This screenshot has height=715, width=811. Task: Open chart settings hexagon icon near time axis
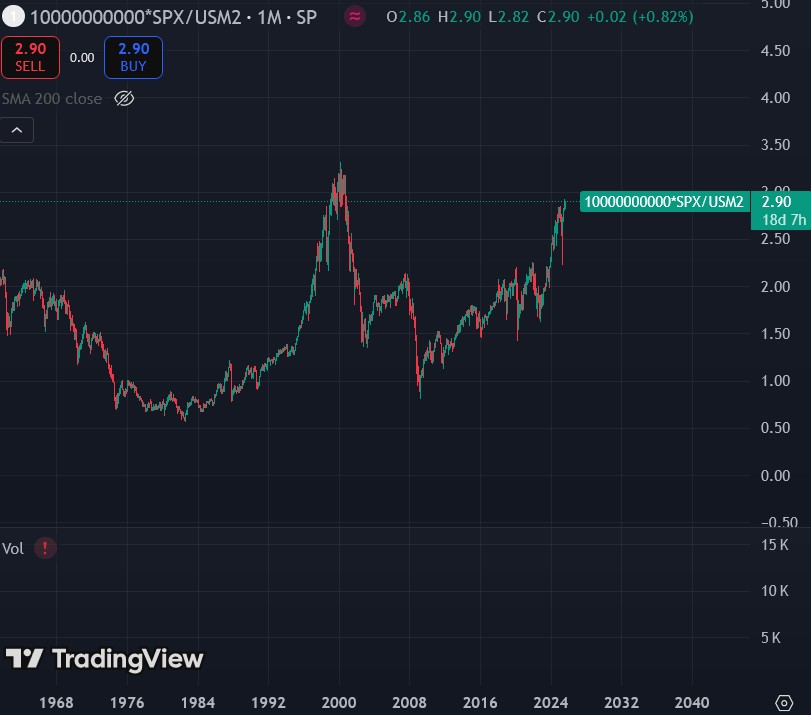tap(784, 703)
